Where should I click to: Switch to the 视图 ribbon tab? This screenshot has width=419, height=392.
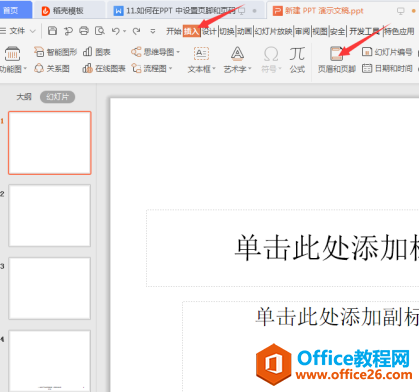320,31
